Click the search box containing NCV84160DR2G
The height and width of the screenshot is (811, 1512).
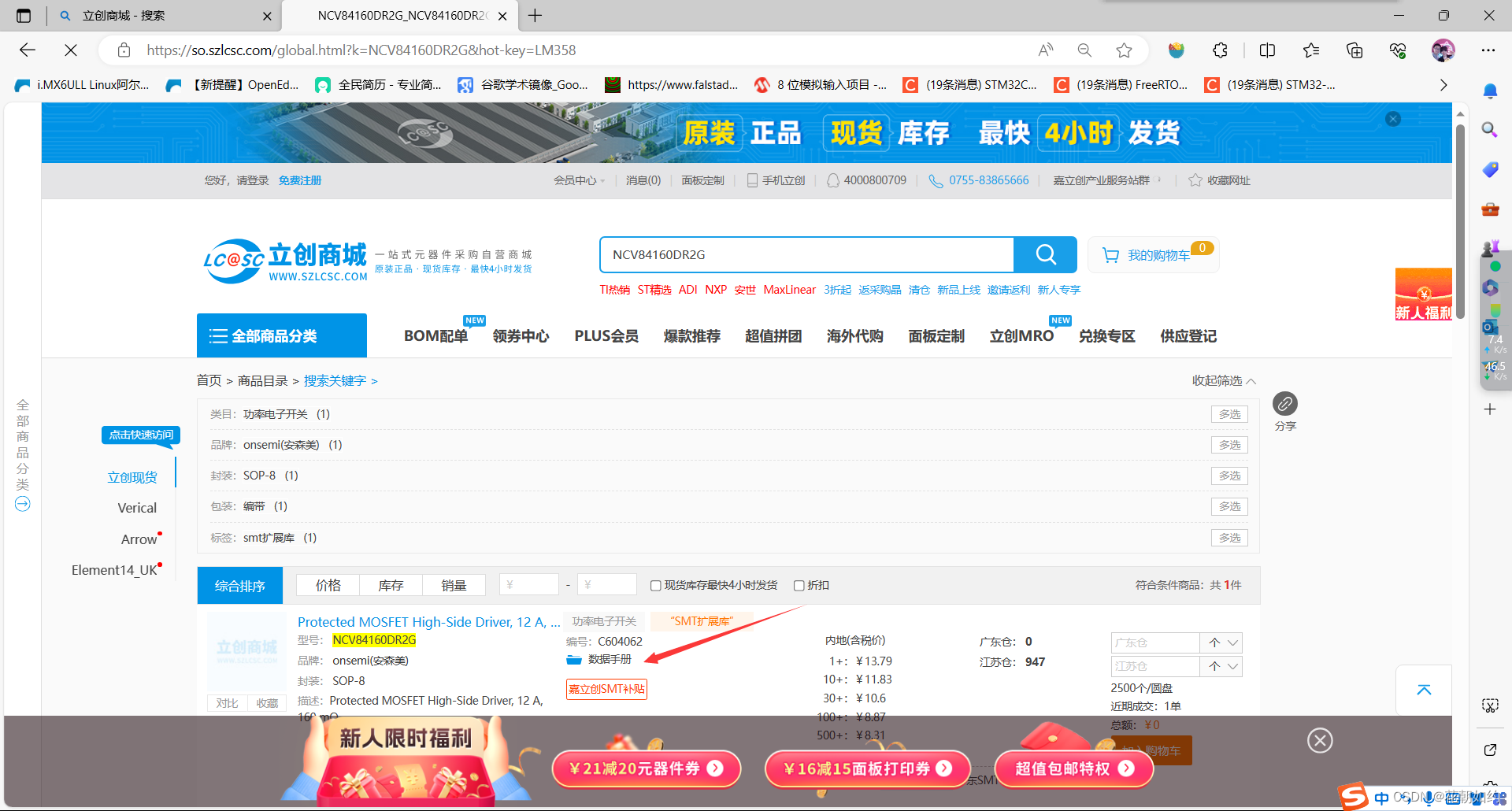click(806, 254)
